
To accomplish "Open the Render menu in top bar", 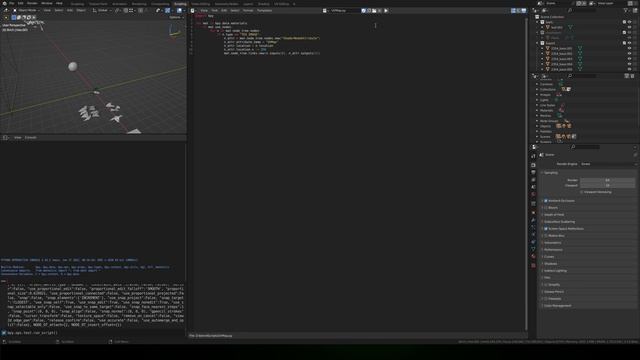I will 32,3.
